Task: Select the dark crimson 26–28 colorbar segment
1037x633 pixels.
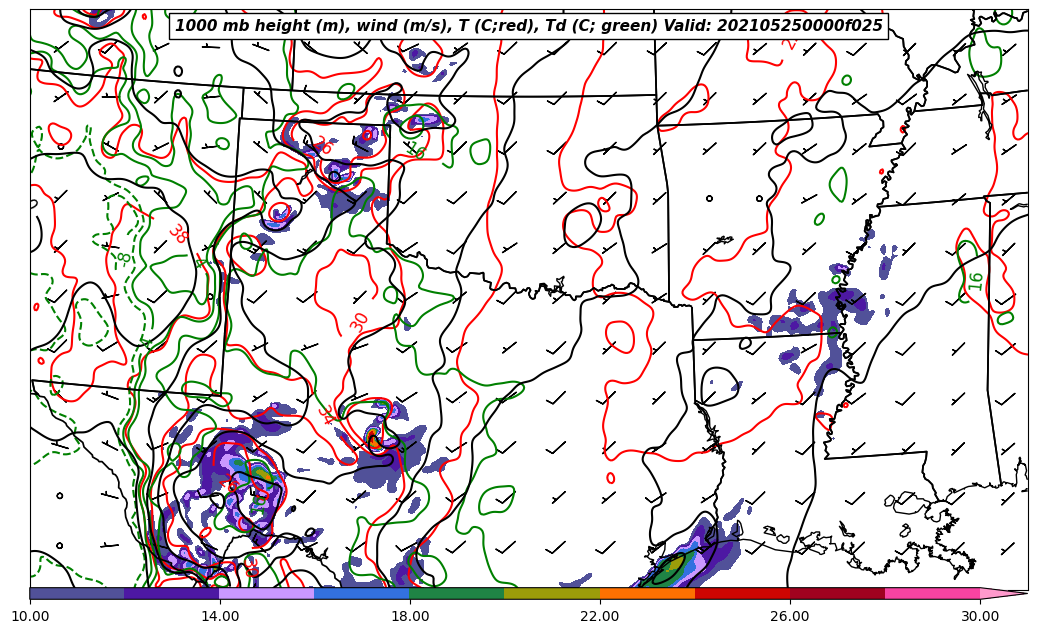Action: [x=837, y=593]
